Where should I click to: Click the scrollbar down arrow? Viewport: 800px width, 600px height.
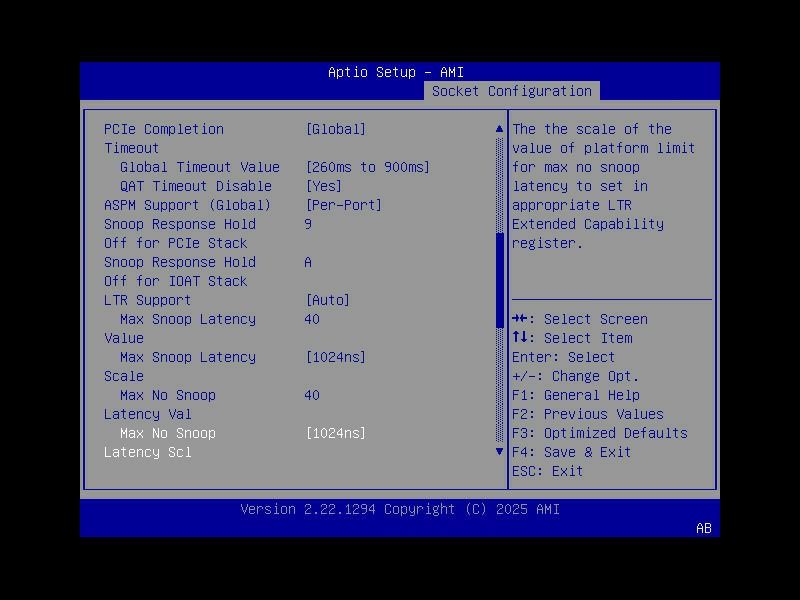[x=498, y=452]
